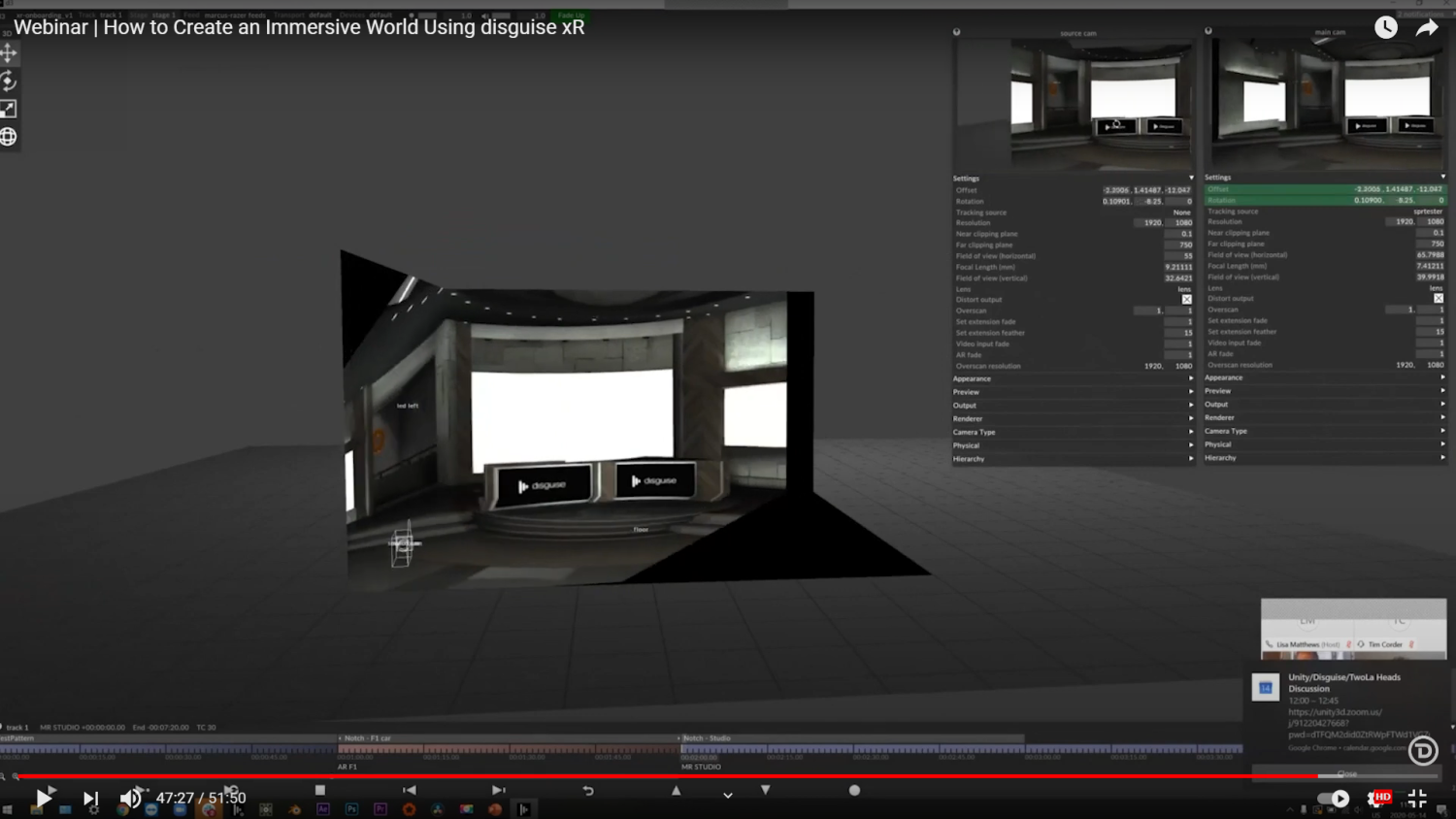Seek on the red video progress bar

click(x=666, y=776)
